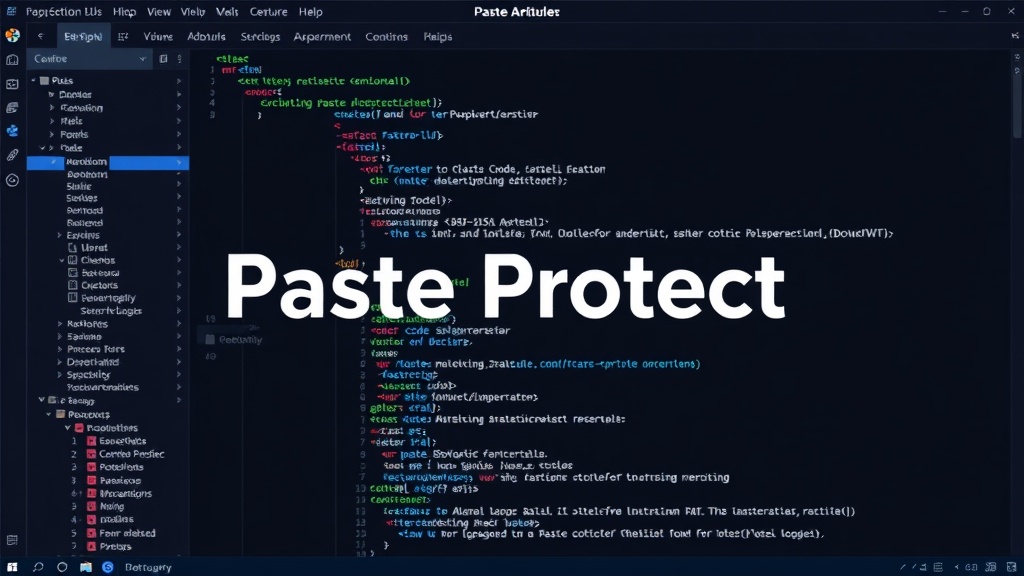Open the Hiop menu
This screenshot has height=576, width=1024.
pos(124,12)
